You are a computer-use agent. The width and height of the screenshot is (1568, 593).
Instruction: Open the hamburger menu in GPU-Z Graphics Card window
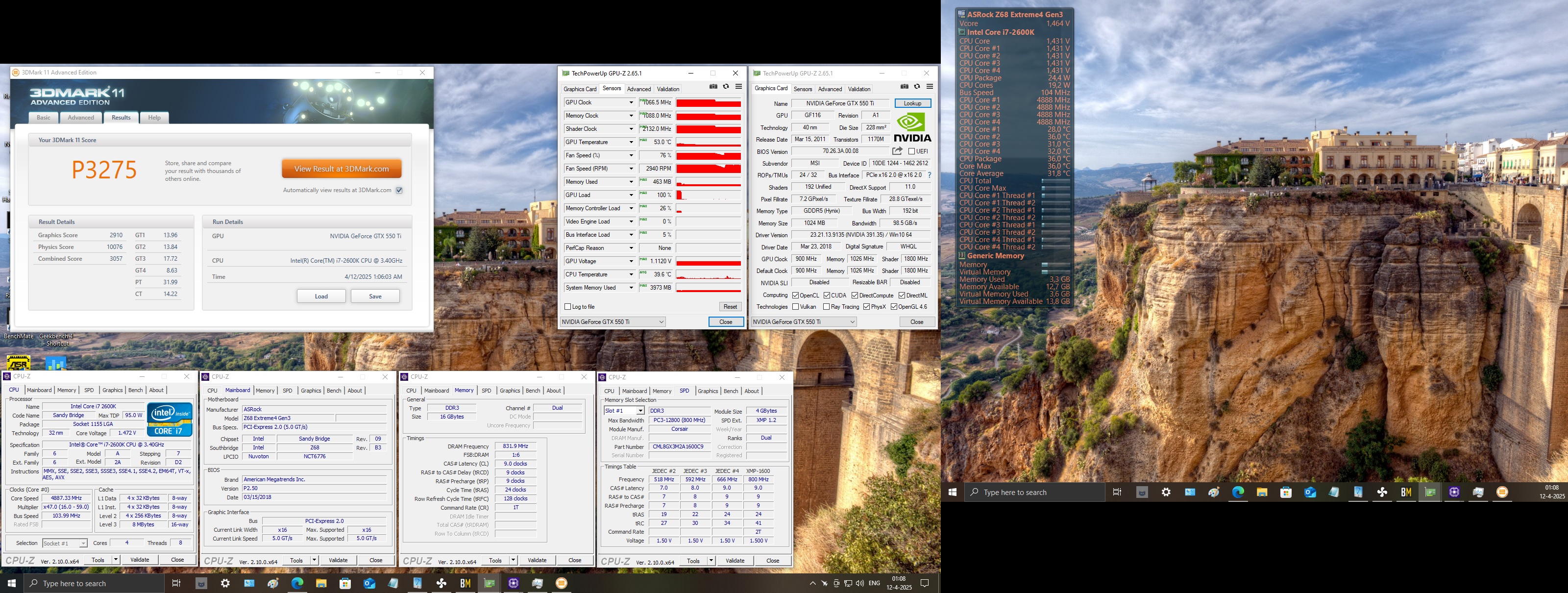930,86
